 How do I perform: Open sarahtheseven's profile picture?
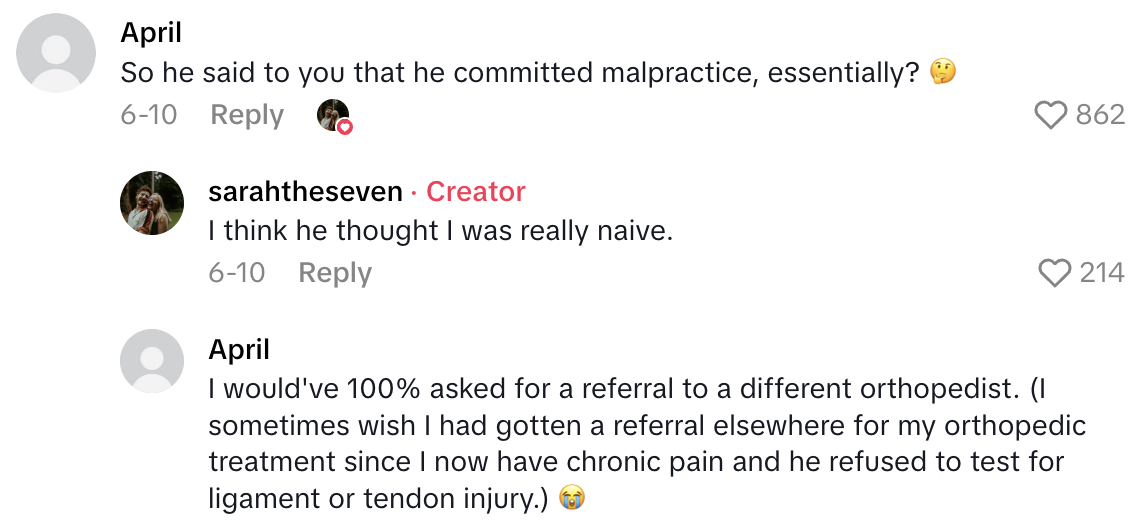click(152, 203)
